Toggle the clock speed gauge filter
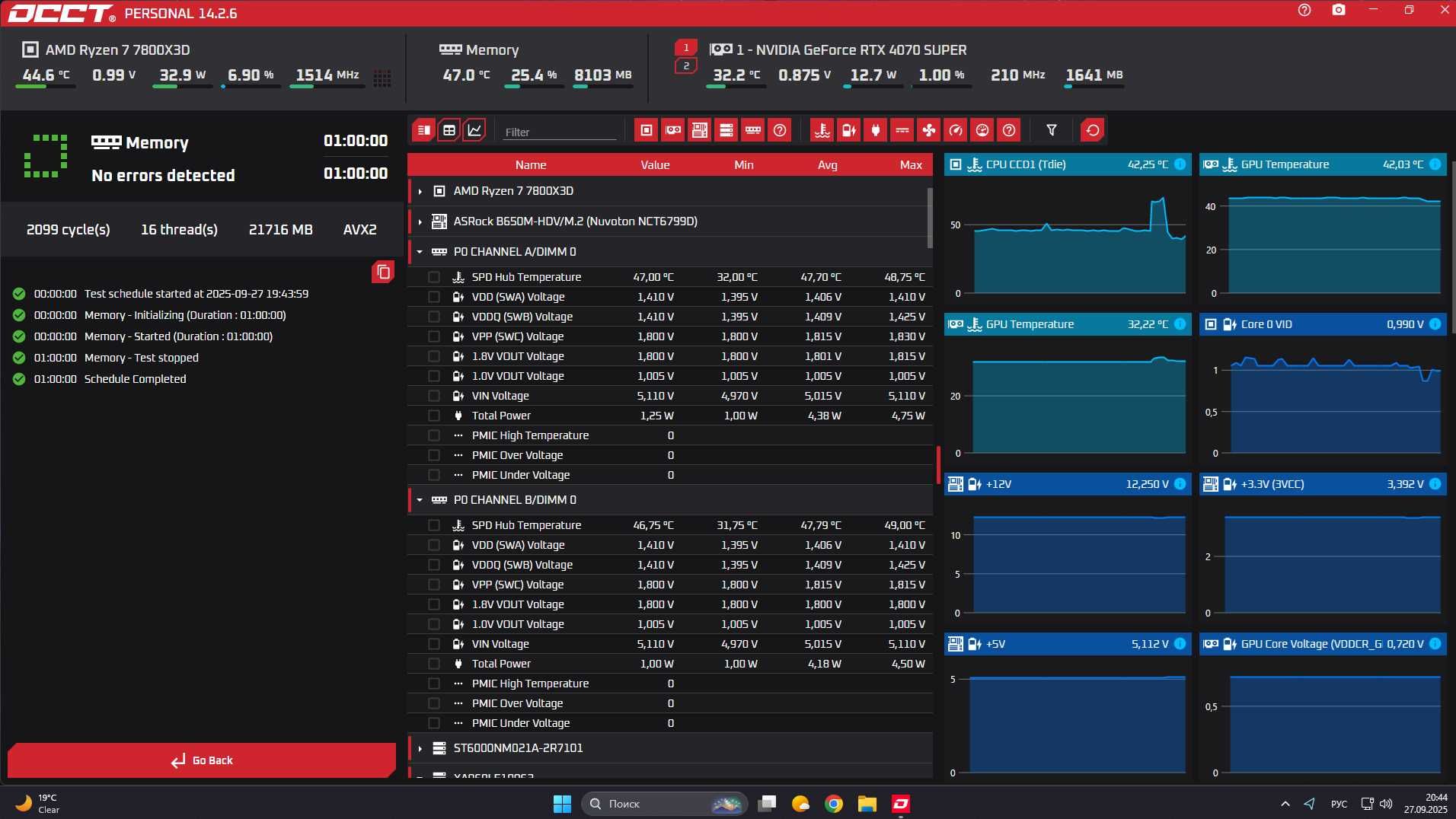1456x819 pixels. point(956,130)
